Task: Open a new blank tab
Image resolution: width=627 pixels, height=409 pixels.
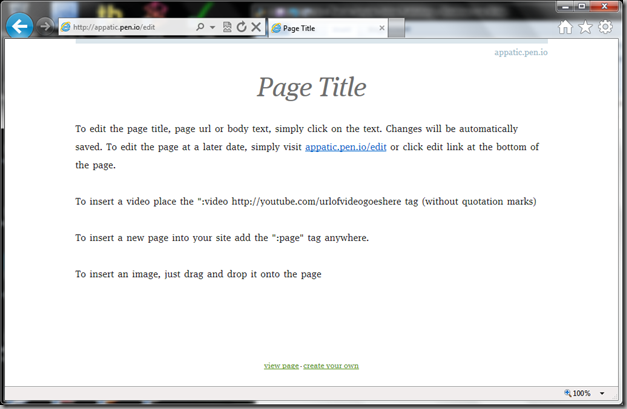Action: (x=396, y=28)
